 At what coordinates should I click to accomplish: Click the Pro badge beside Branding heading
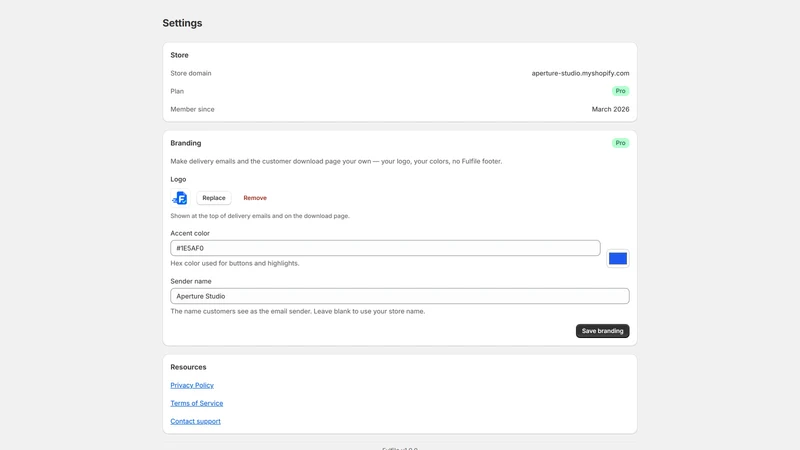[620, 143]
